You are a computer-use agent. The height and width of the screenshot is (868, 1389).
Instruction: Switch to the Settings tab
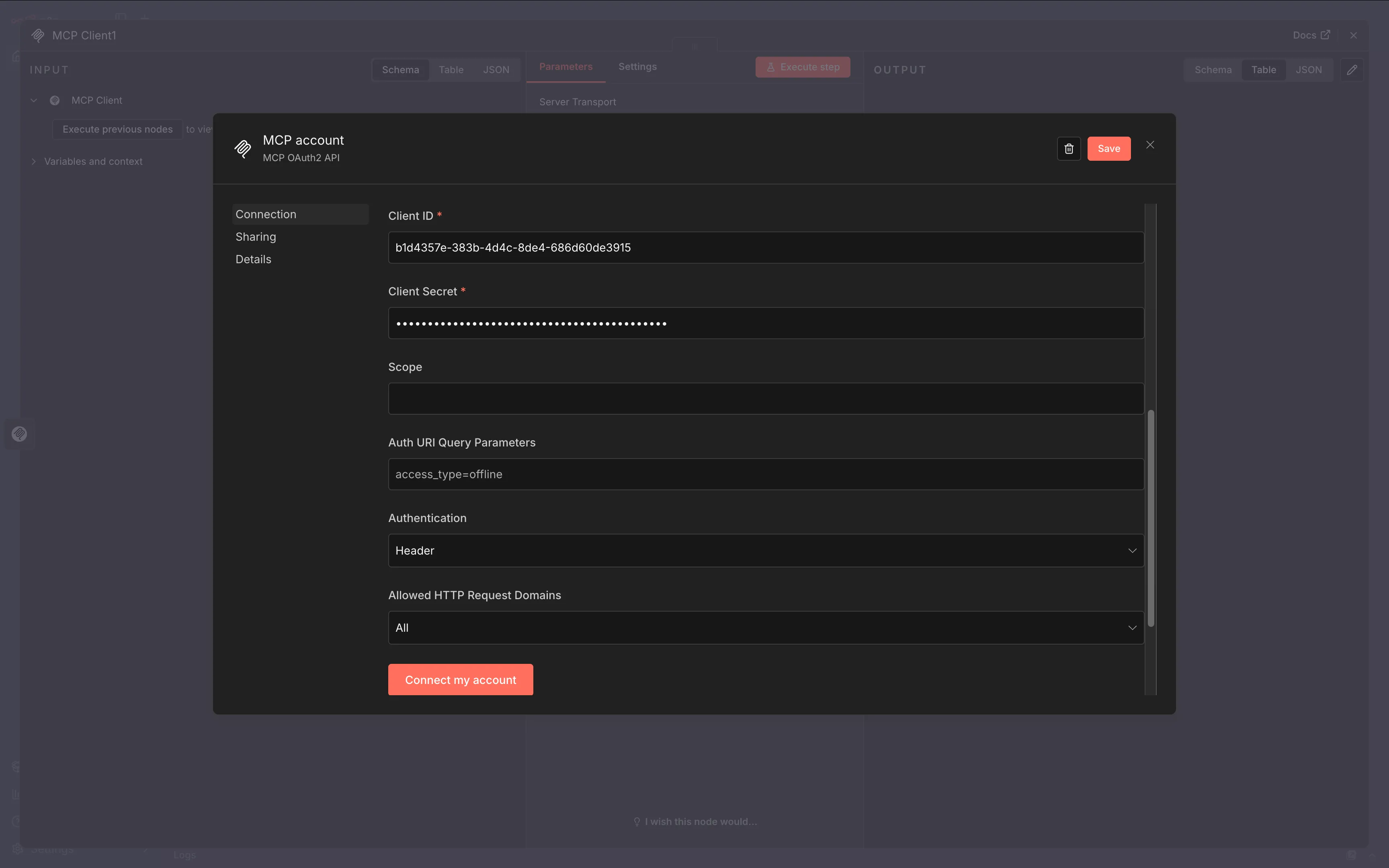tap(637, 67)
